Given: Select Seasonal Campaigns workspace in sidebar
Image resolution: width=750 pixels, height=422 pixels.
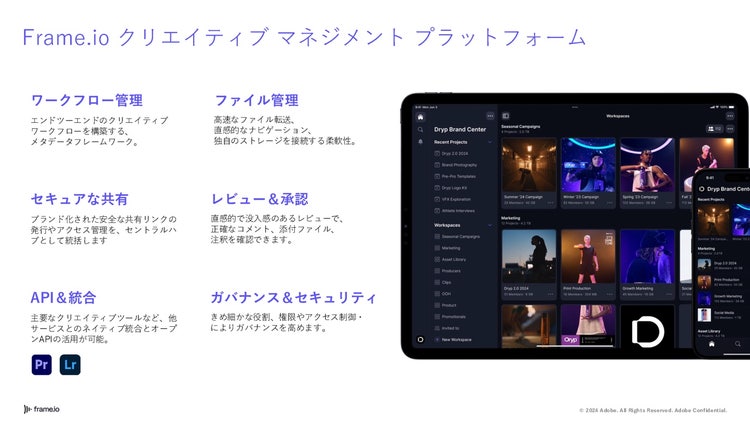Looking at the screenshot, I should click(x=457, y=236).
